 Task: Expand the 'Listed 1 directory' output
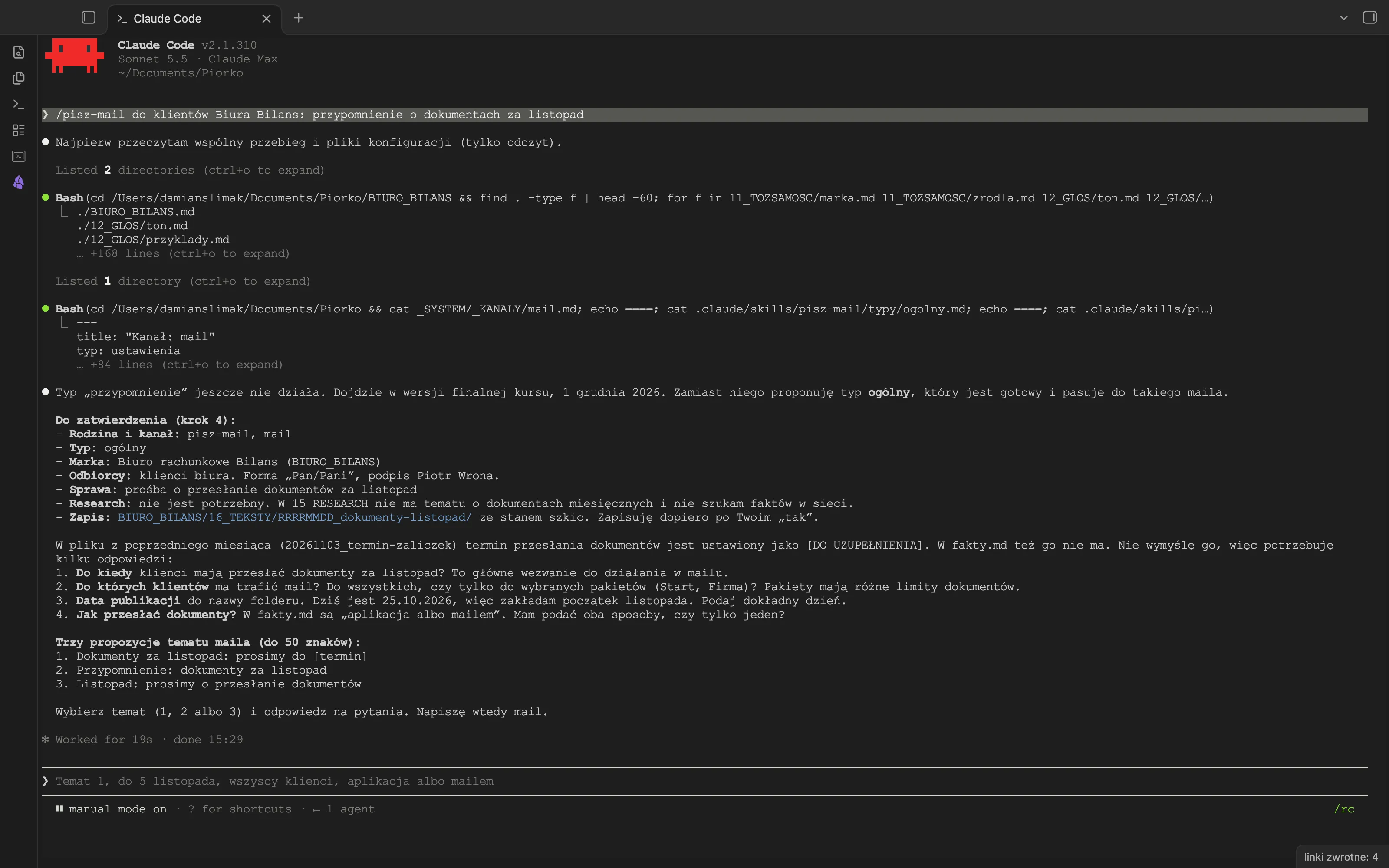point(183,281)
